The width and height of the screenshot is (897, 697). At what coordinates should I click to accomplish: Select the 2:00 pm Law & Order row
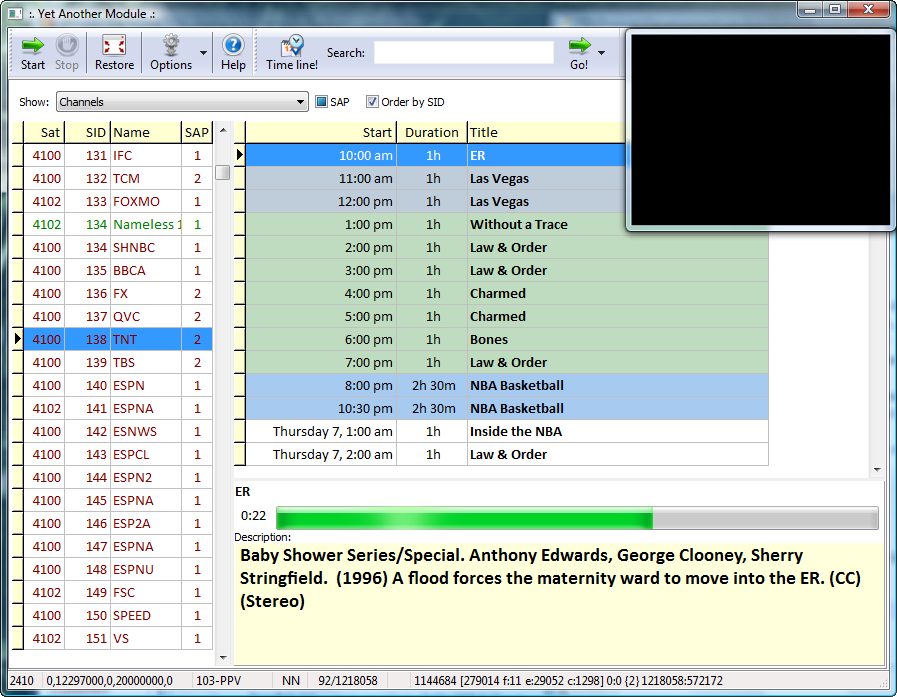[x=507, y=247]
